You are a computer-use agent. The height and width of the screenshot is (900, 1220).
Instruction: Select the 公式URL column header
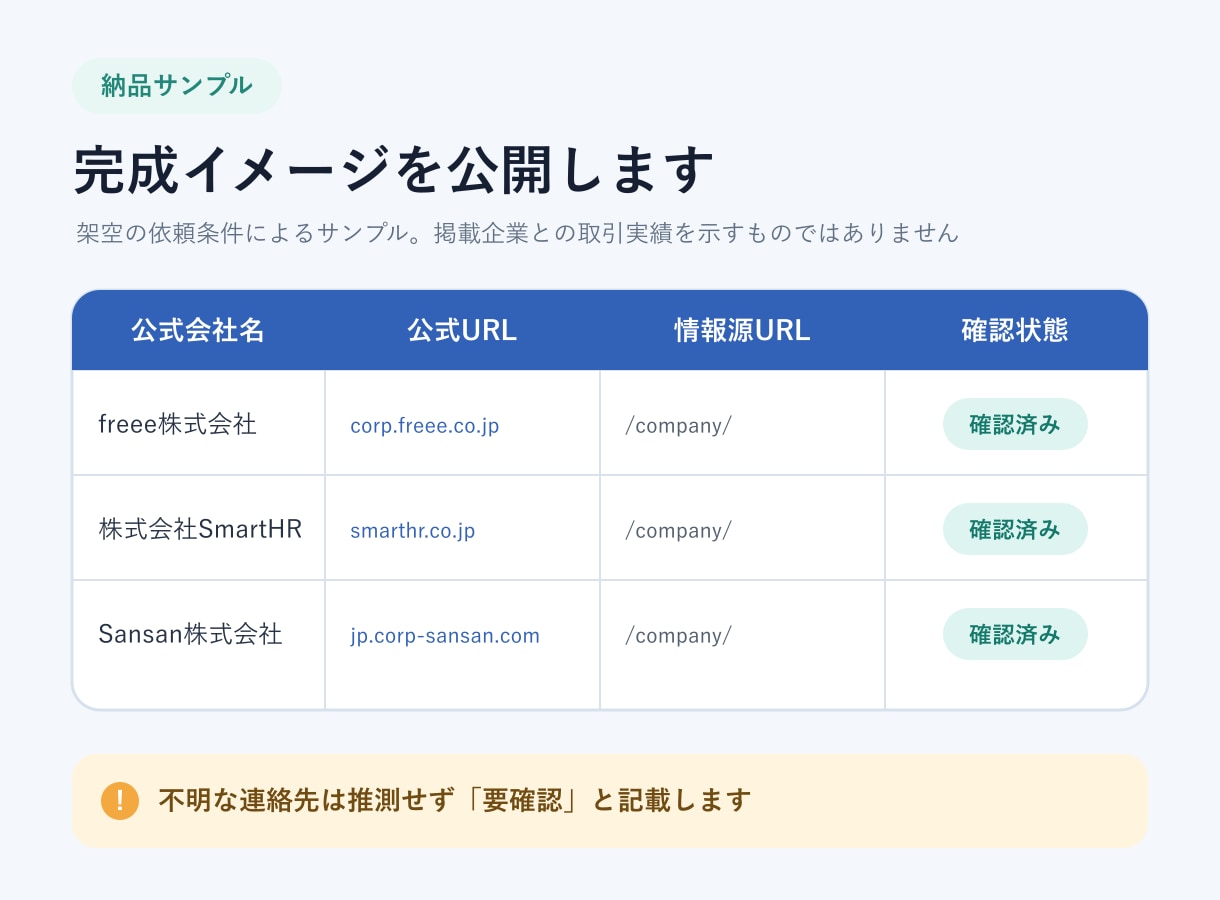(462, 331)
